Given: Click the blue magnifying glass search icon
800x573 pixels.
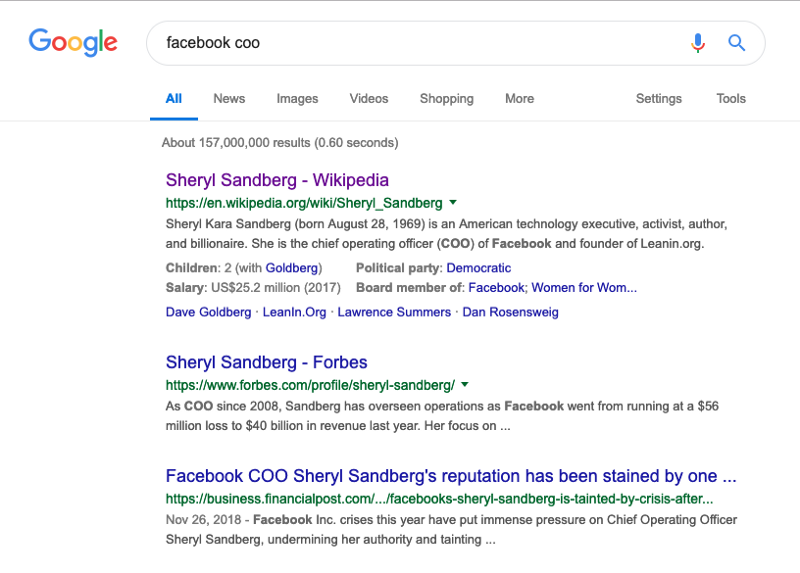Looking at the screenshot, I should click(x=737, y=43).
